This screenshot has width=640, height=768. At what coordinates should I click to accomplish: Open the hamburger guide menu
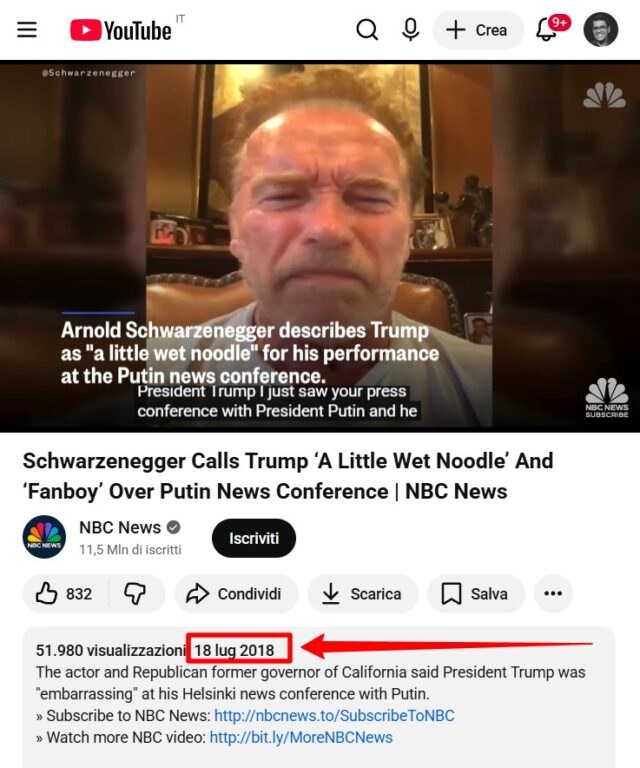27,30
